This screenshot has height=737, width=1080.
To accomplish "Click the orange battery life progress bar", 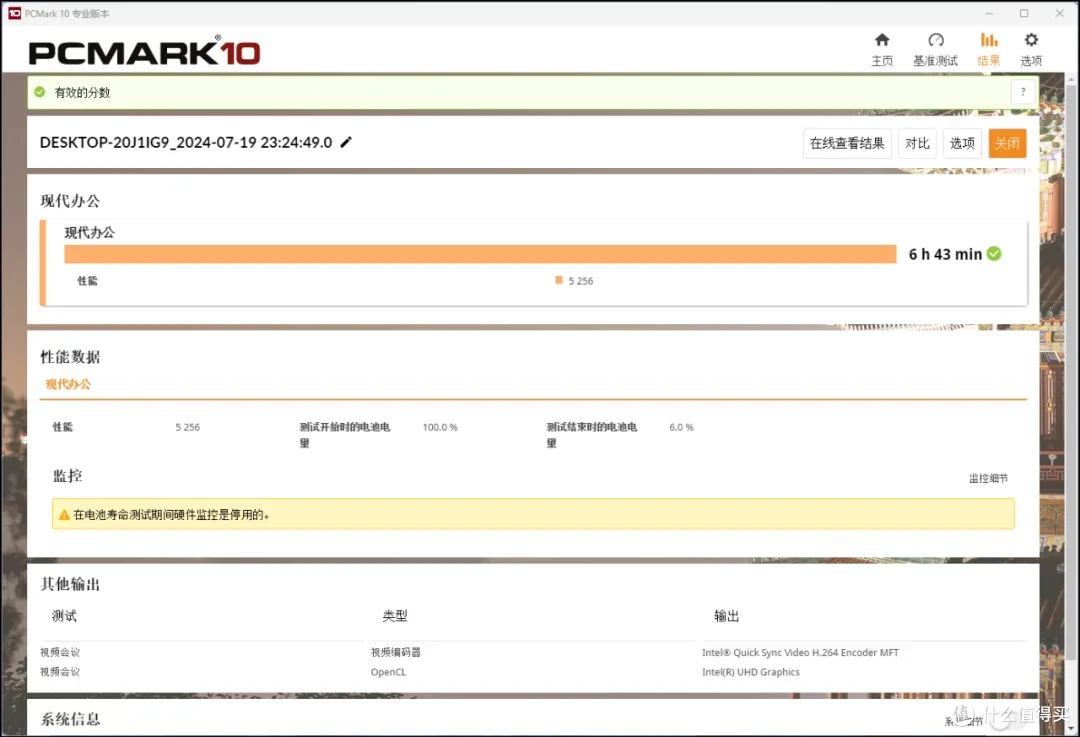I will tap(480, 254).
